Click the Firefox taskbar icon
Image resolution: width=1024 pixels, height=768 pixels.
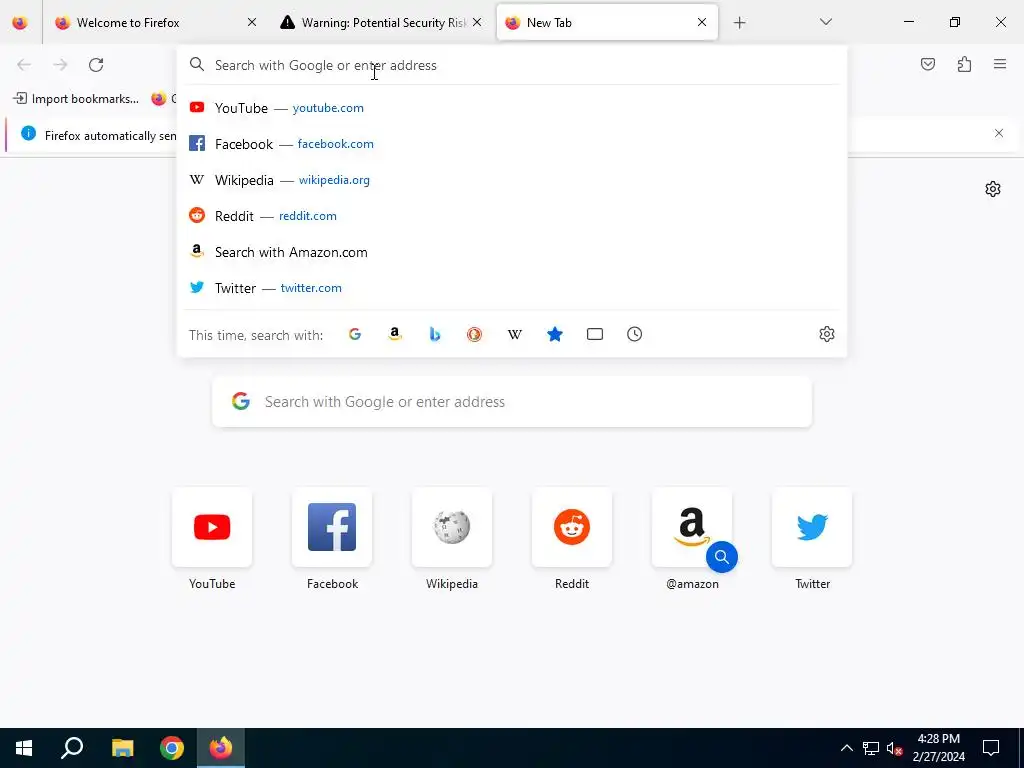[x=221, y=748]
